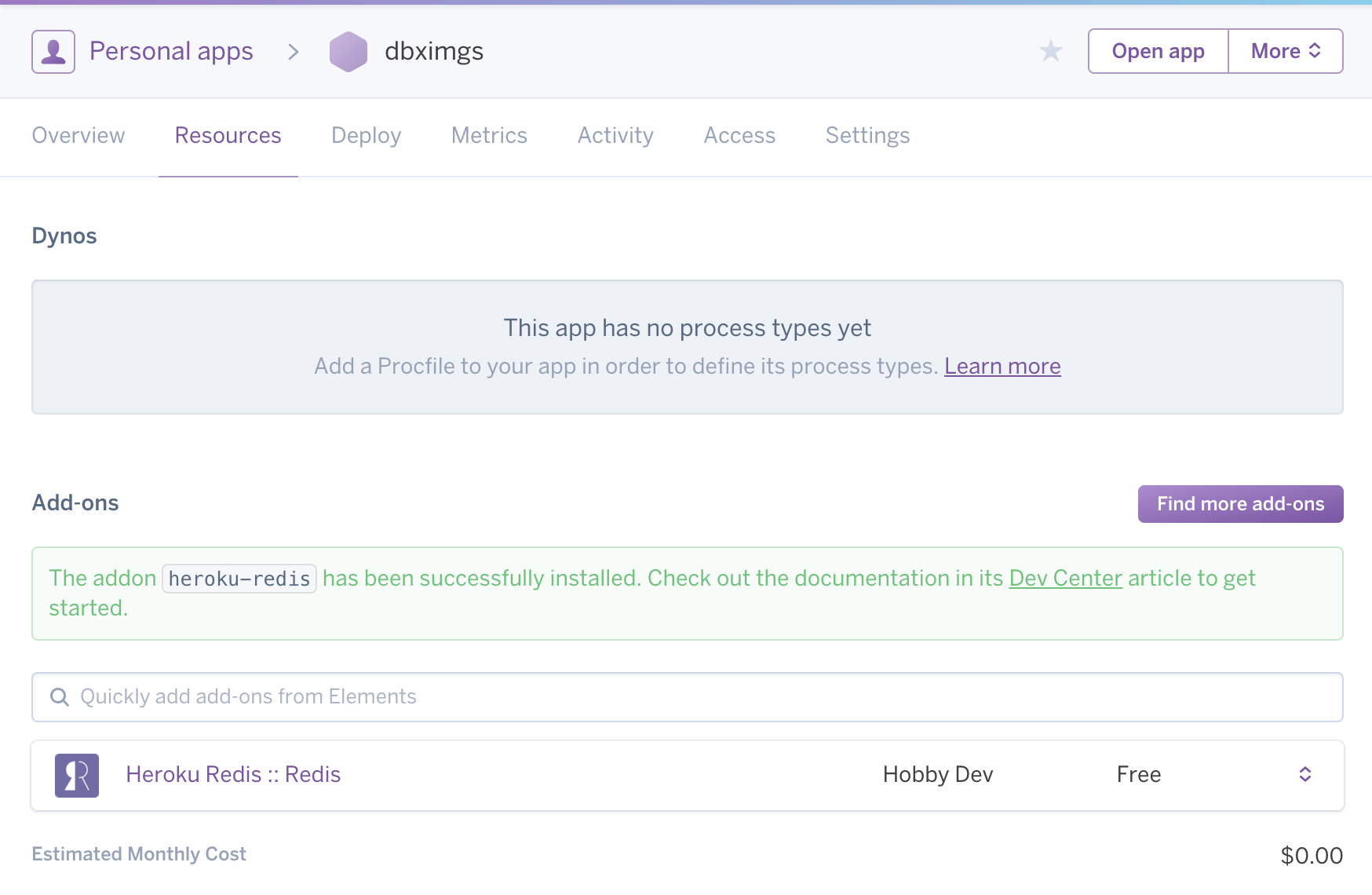Switch to the Deploy tab
The height and width of the screenshot is (895, 1372).
click(367, 136)
